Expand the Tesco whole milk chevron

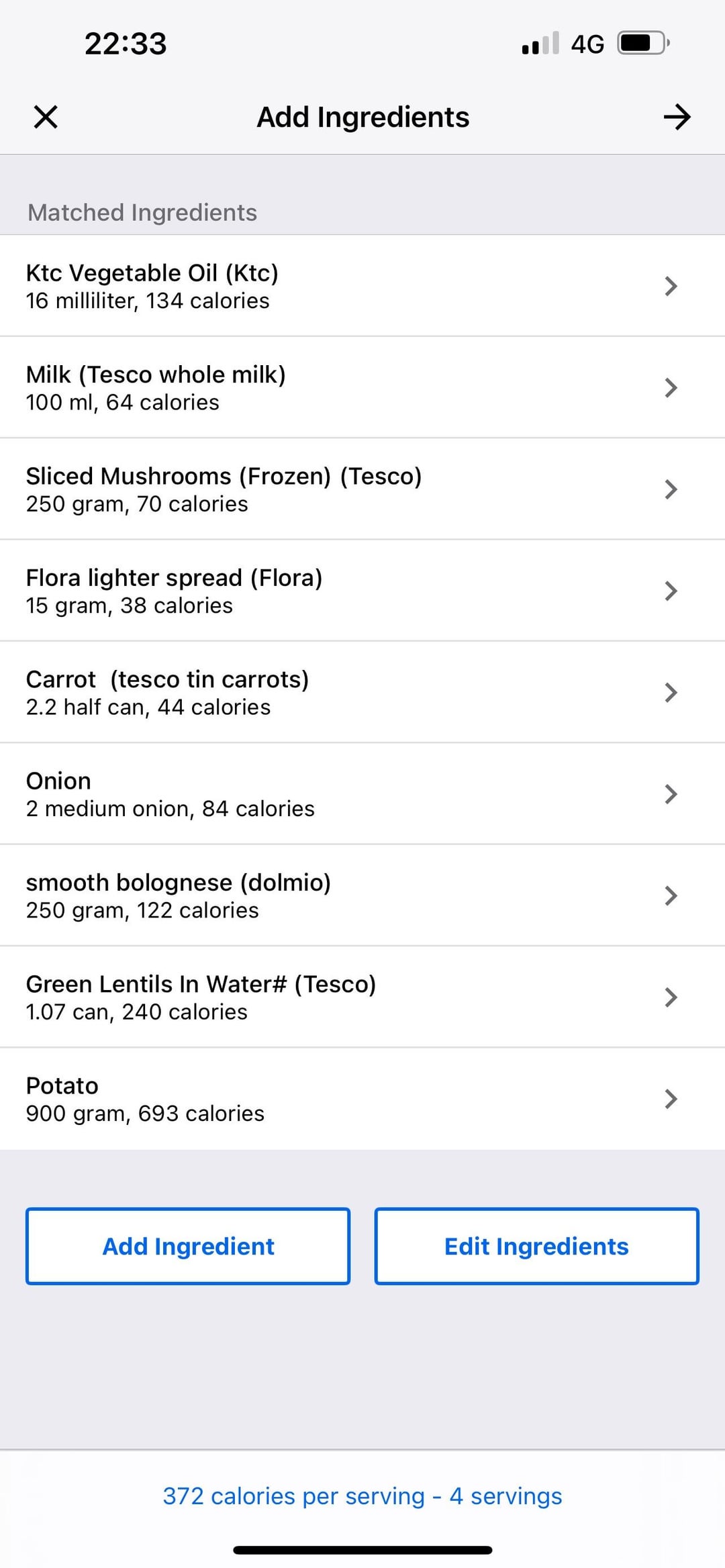tap(671, 388)
